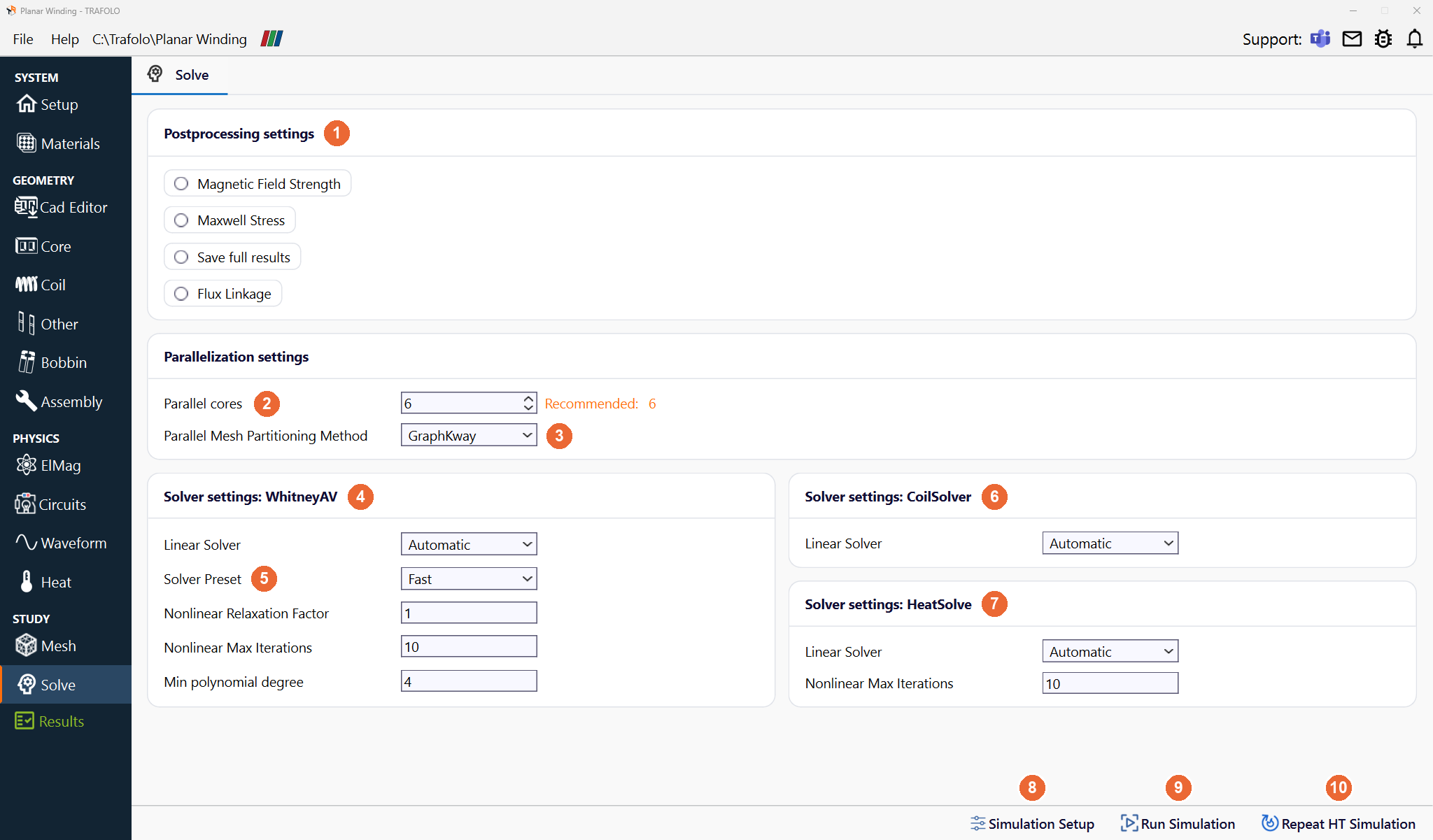Open the Cad Editor icon
Image resolution: width=1433 pixels, height=840 pixels.
27,207
